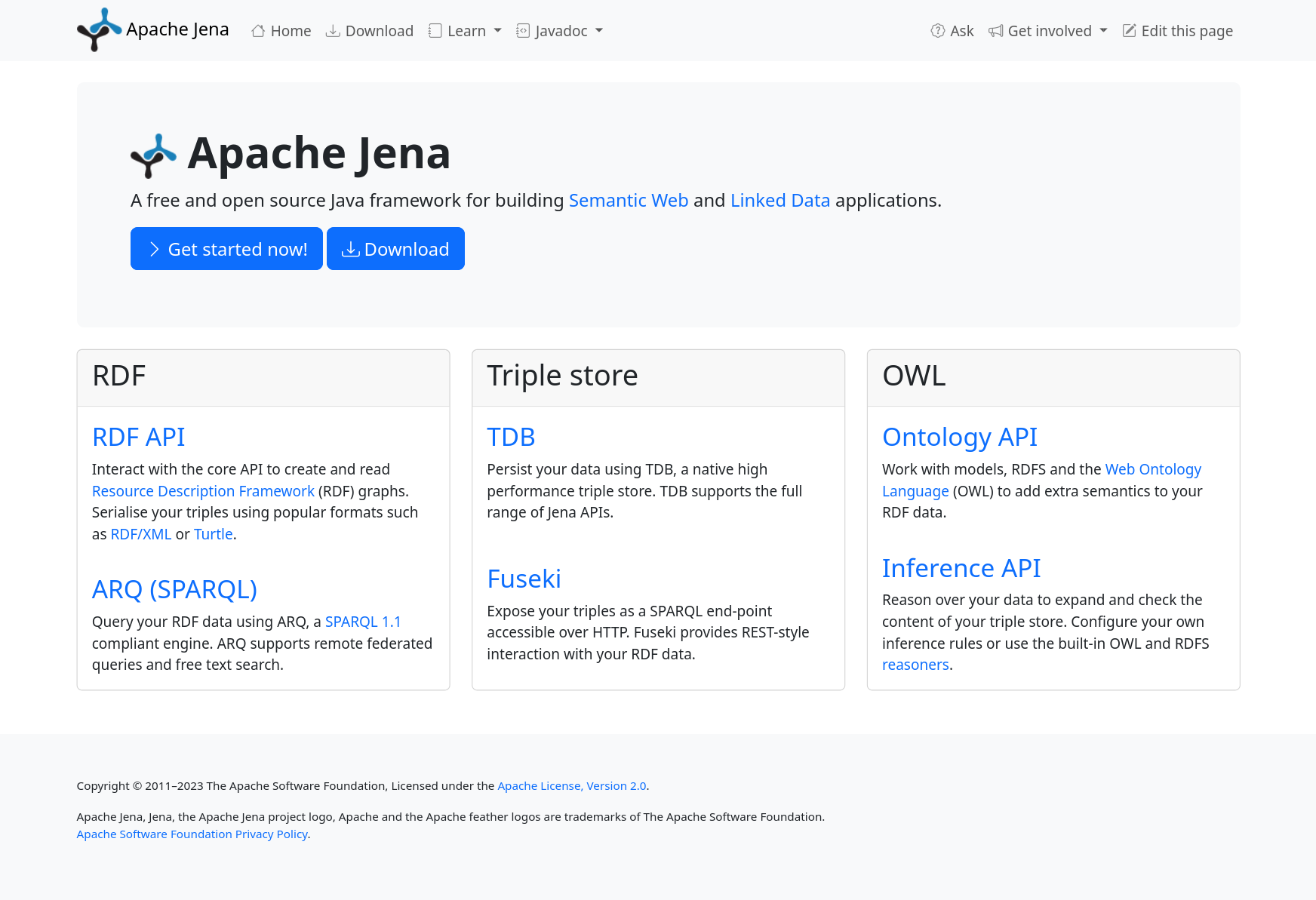This screenshot has height=900, width=1316.
Task: Click the main Apache Jena heading text
Action: 318,153
